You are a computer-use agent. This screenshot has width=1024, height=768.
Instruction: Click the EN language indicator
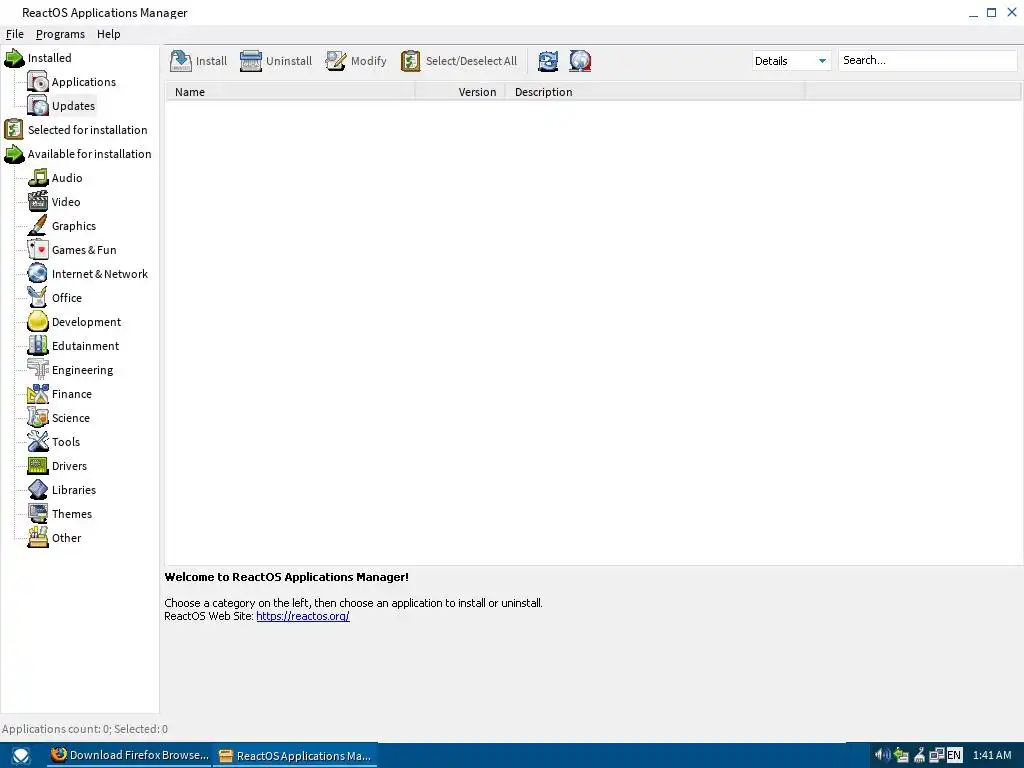click(954, 755)
